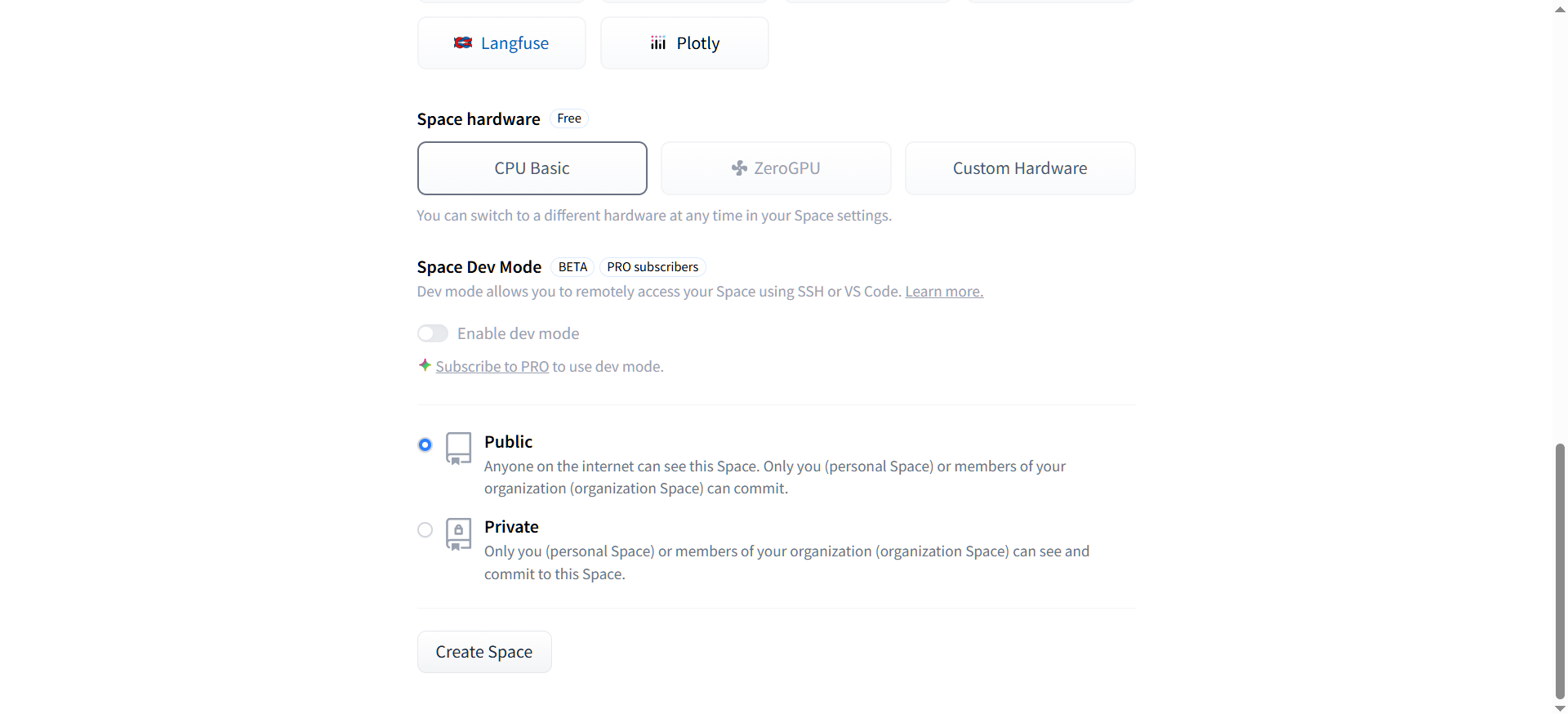
Task: Click the Private locked repository icon
Action: 458,533
